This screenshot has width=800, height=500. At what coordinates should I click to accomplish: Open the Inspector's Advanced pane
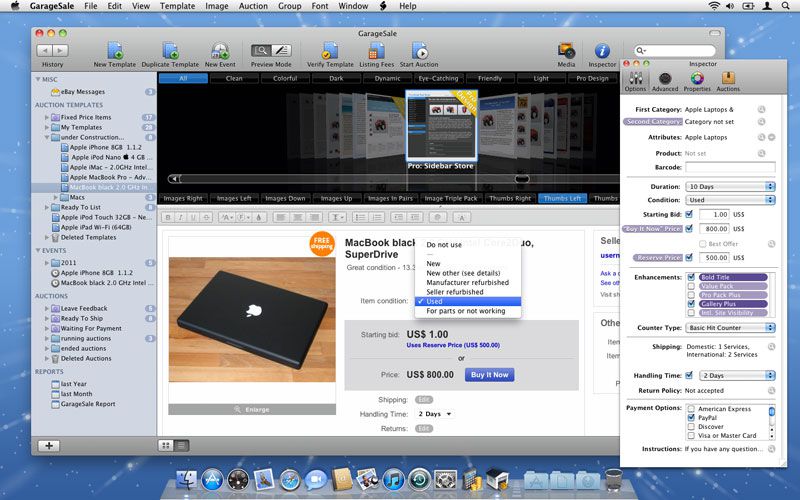pos(665,80)
